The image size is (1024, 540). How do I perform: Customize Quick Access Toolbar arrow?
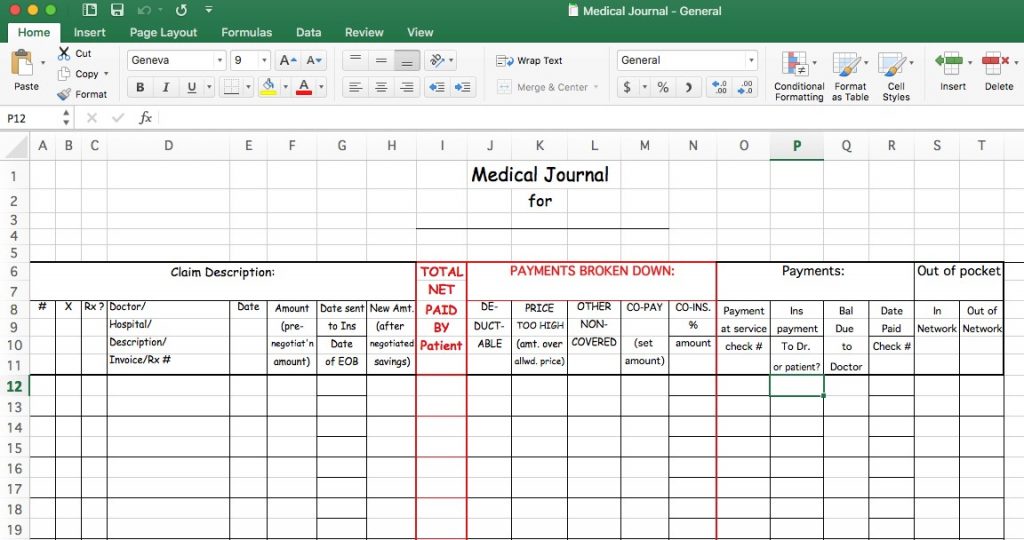(208, 10)
